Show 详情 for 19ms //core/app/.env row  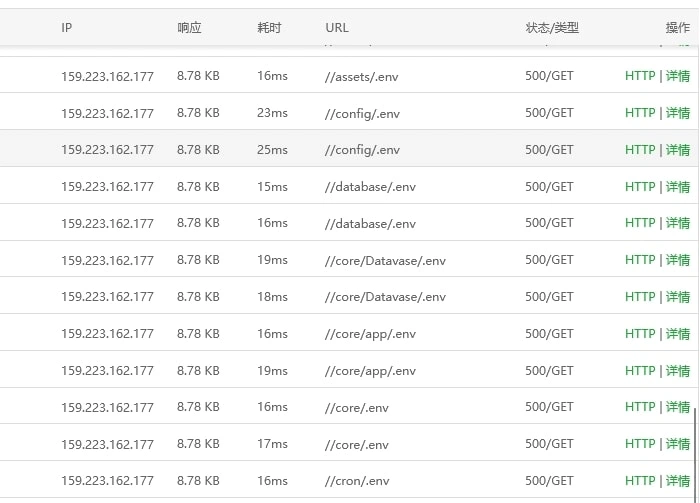(x=678, y=371)
